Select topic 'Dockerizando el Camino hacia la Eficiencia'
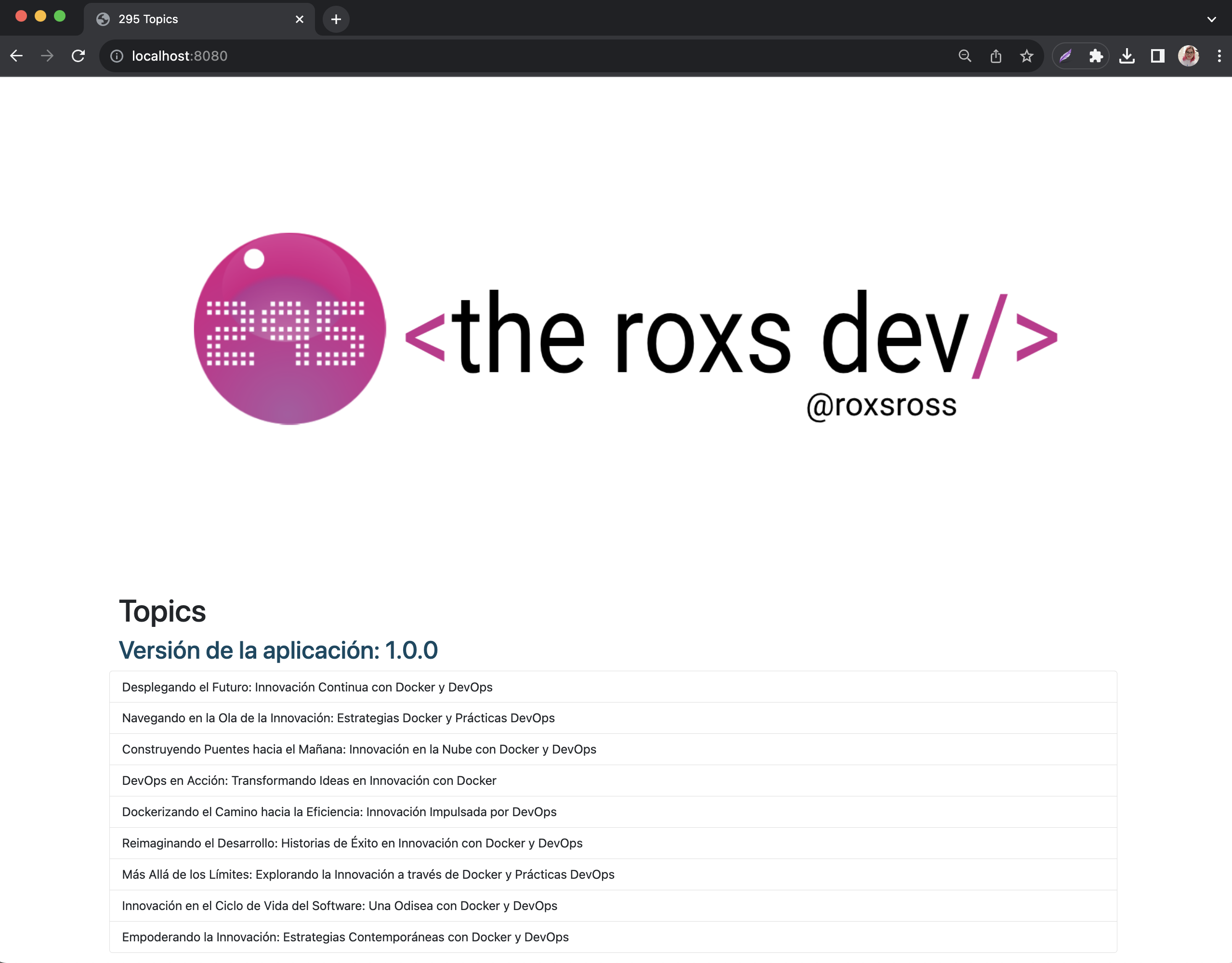This screenshot has width=1232, height=963. pos(613,812)
